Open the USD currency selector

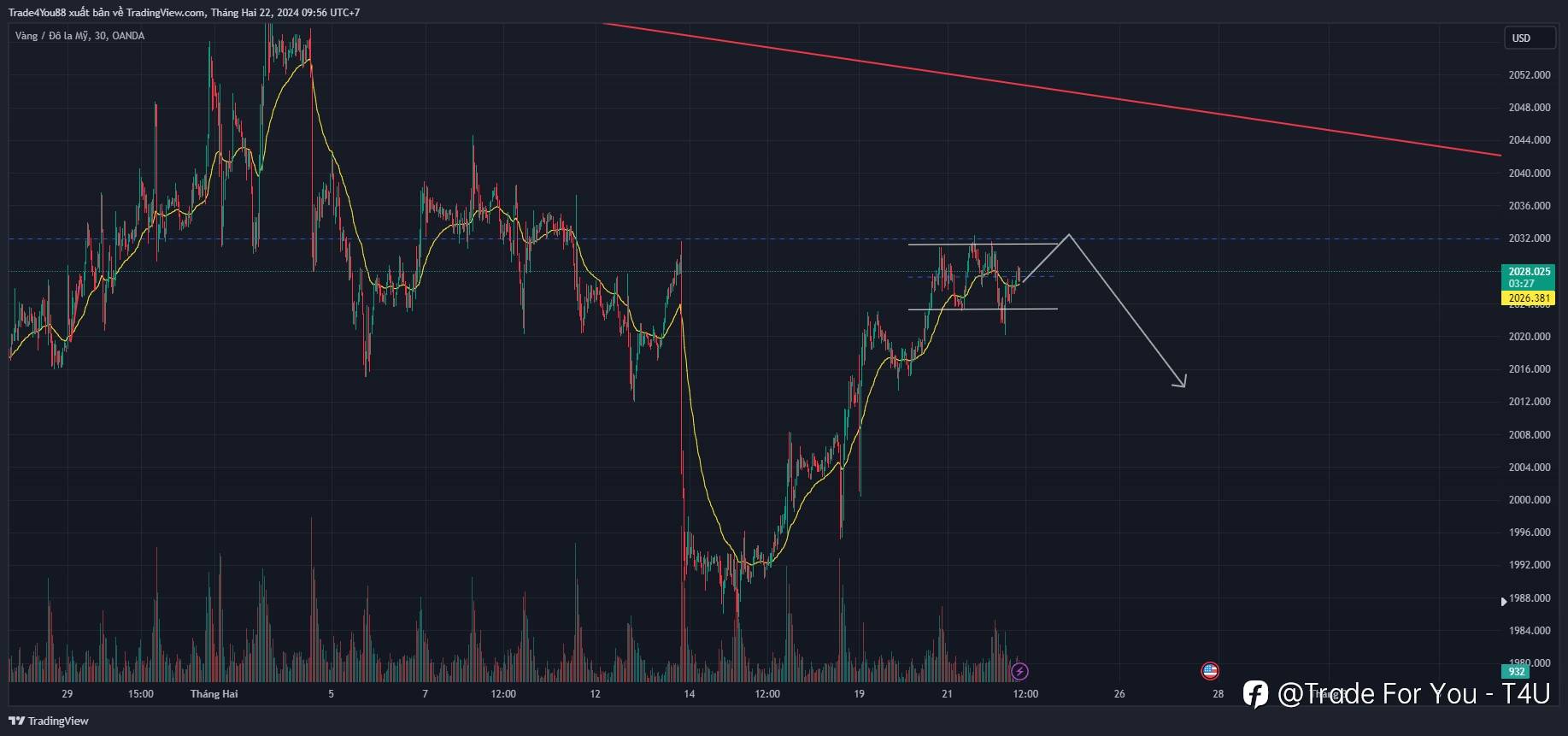[1529, 38]
